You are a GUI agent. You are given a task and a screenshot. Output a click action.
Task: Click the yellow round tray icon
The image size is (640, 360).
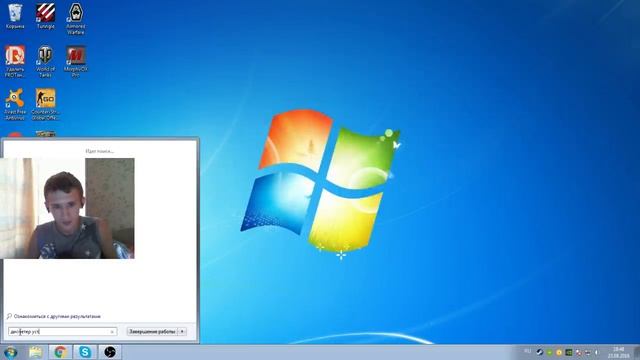(559, 352)
